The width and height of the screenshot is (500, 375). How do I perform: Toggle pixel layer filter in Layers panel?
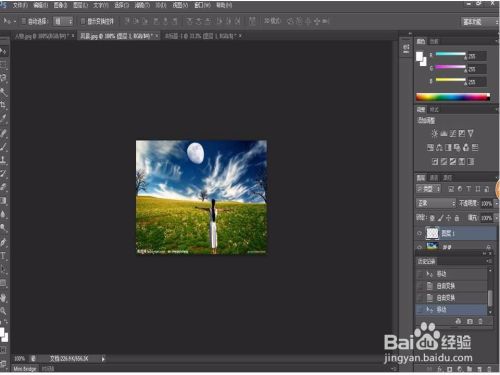tap(451, 189)
